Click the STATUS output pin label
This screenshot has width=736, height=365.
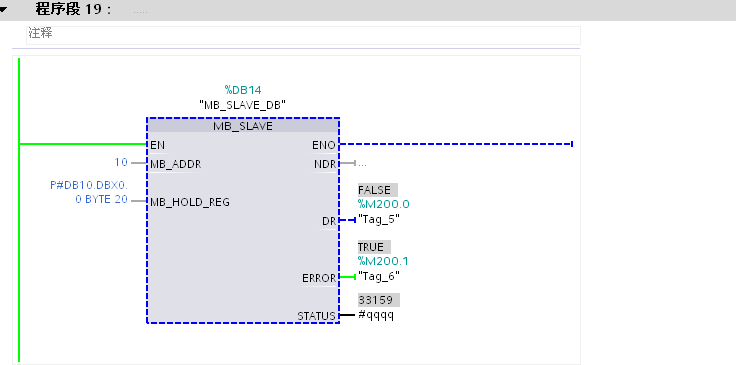click(x=317, y=316)
